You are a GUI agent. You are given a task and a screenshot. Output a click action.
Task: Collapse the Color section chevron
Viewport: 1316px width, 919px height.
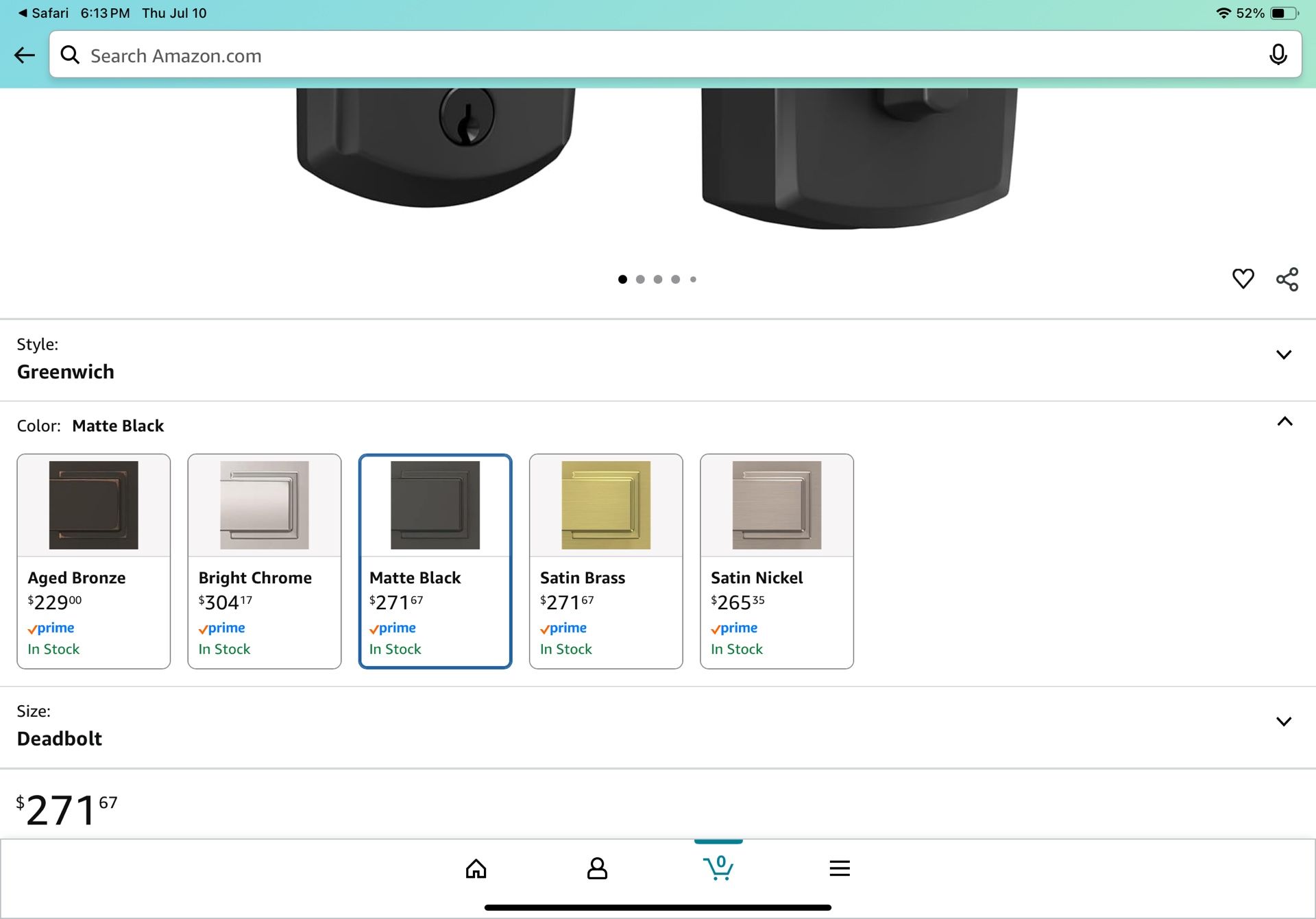pyautogui.click(x=1284, y=421)
